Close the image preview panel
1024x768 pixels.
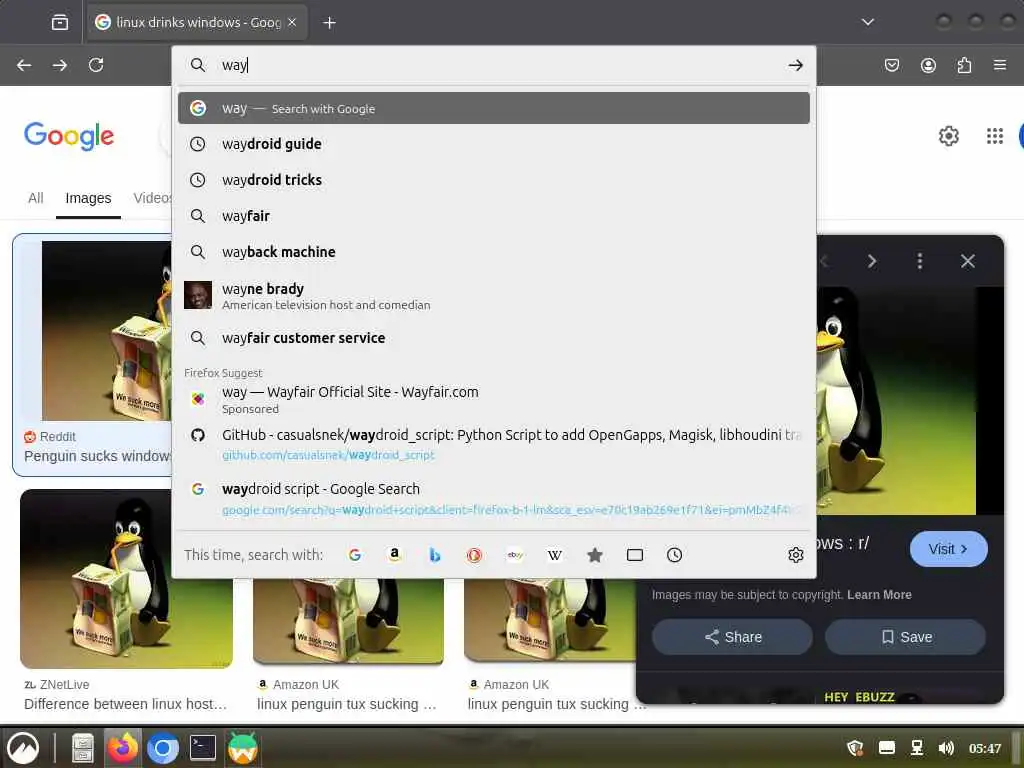coord(968,261)
